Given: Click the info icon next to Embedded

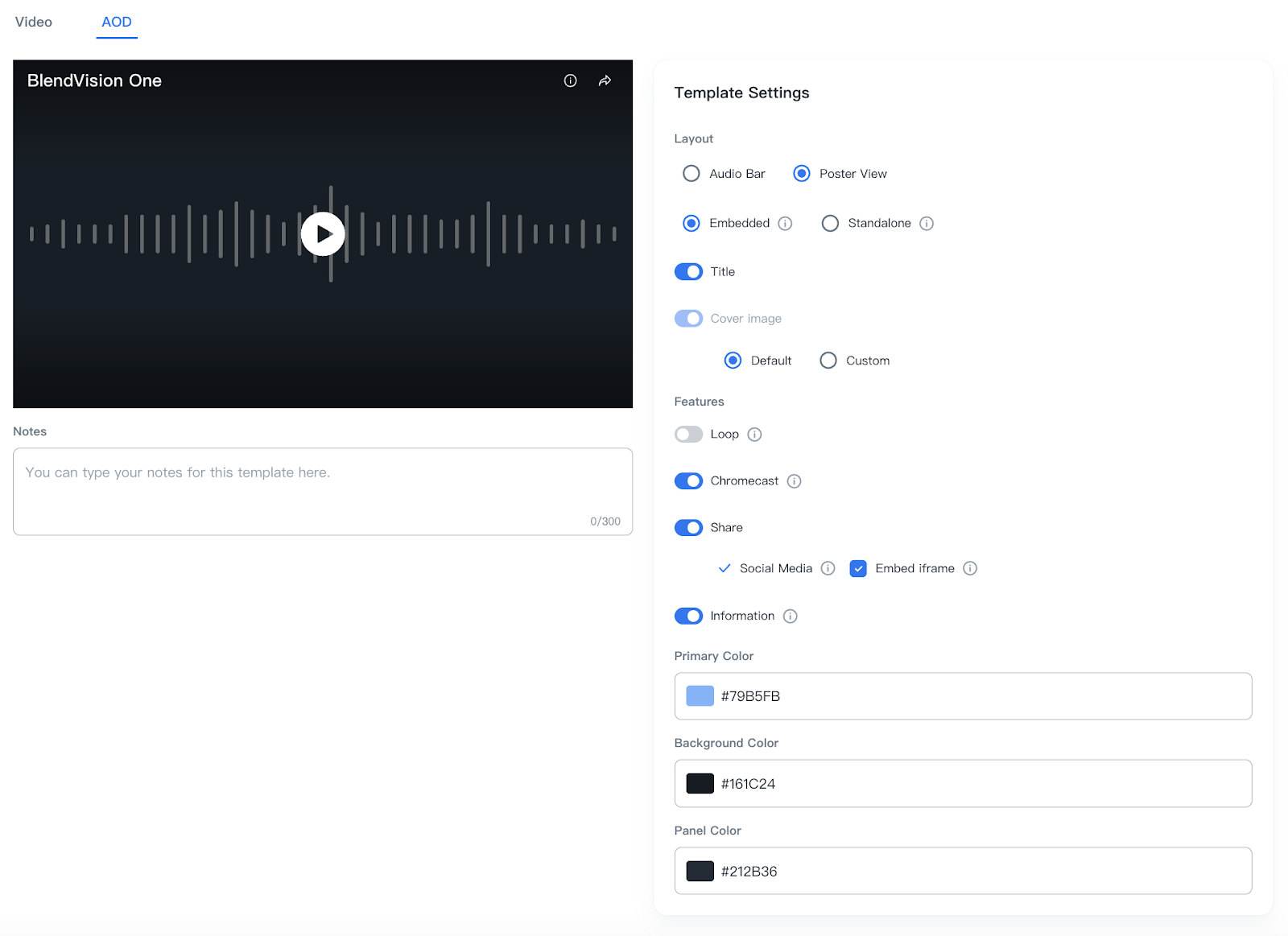Looking at the screenshot, I should pos(785,223).
